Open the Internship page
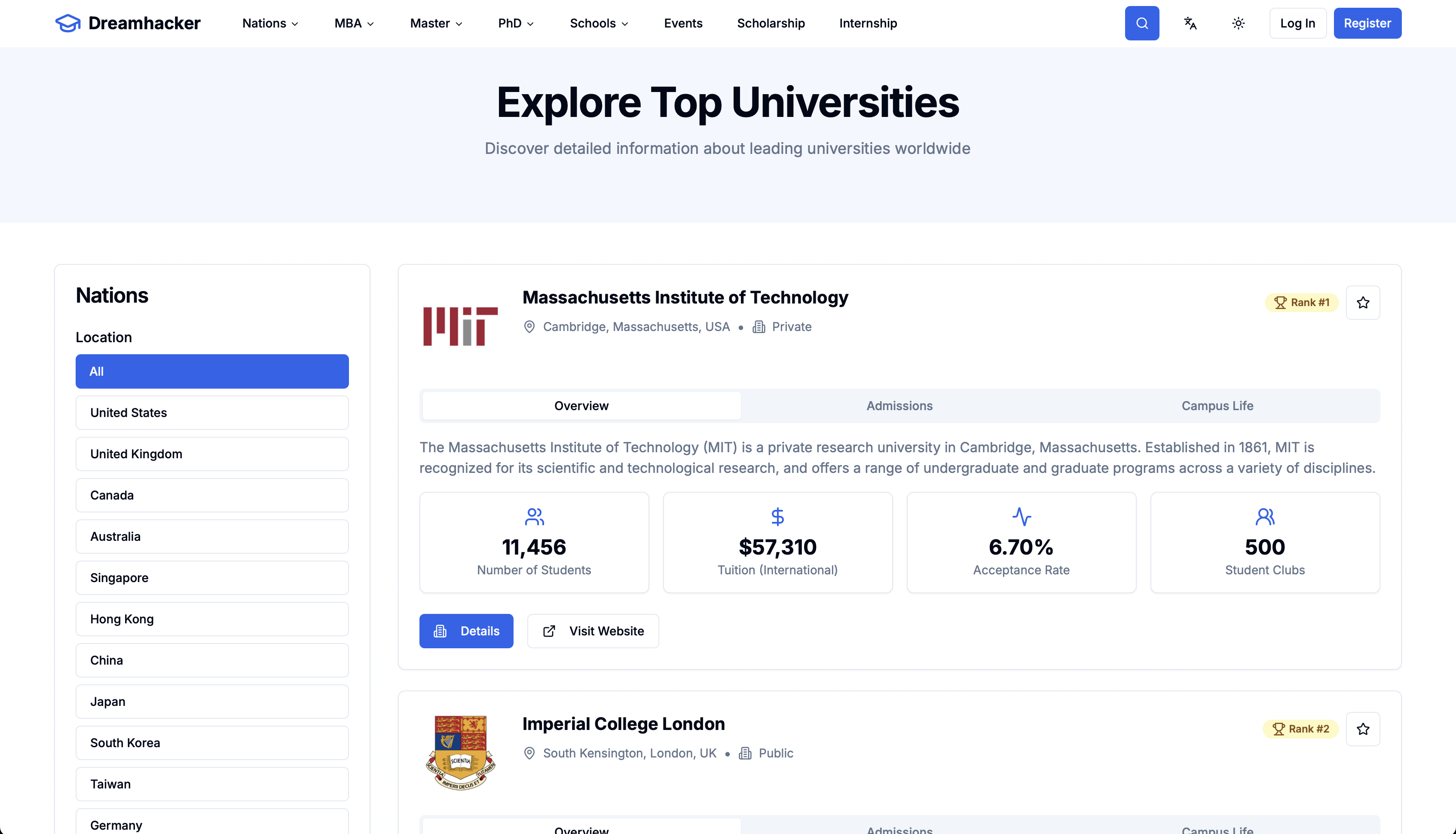Viewport: 1456px width, 834px height. tap(868, 24)
